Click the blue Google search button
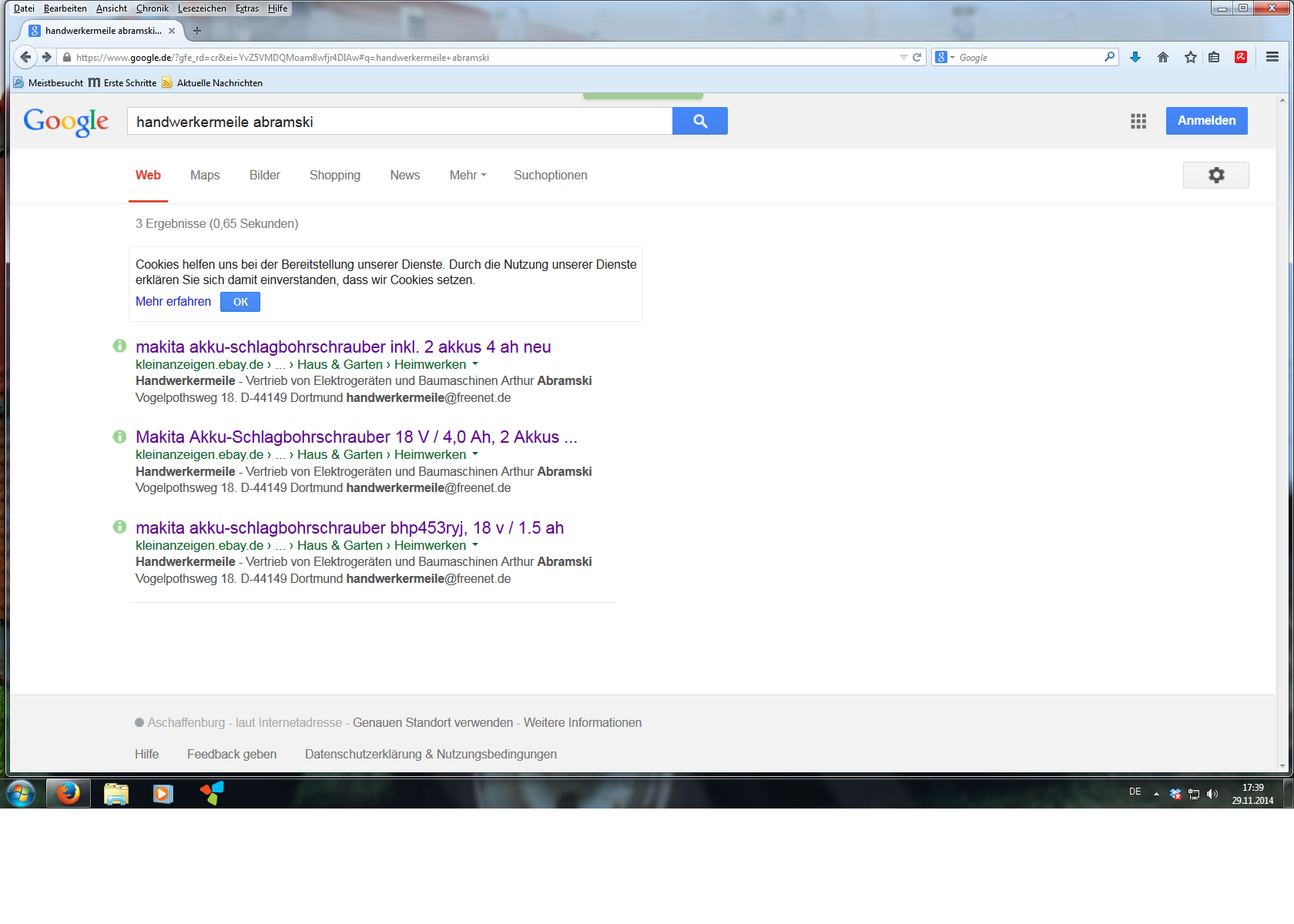Image resolution: width=1294 pixels, height=924 pixels. [x=700, y=121]
